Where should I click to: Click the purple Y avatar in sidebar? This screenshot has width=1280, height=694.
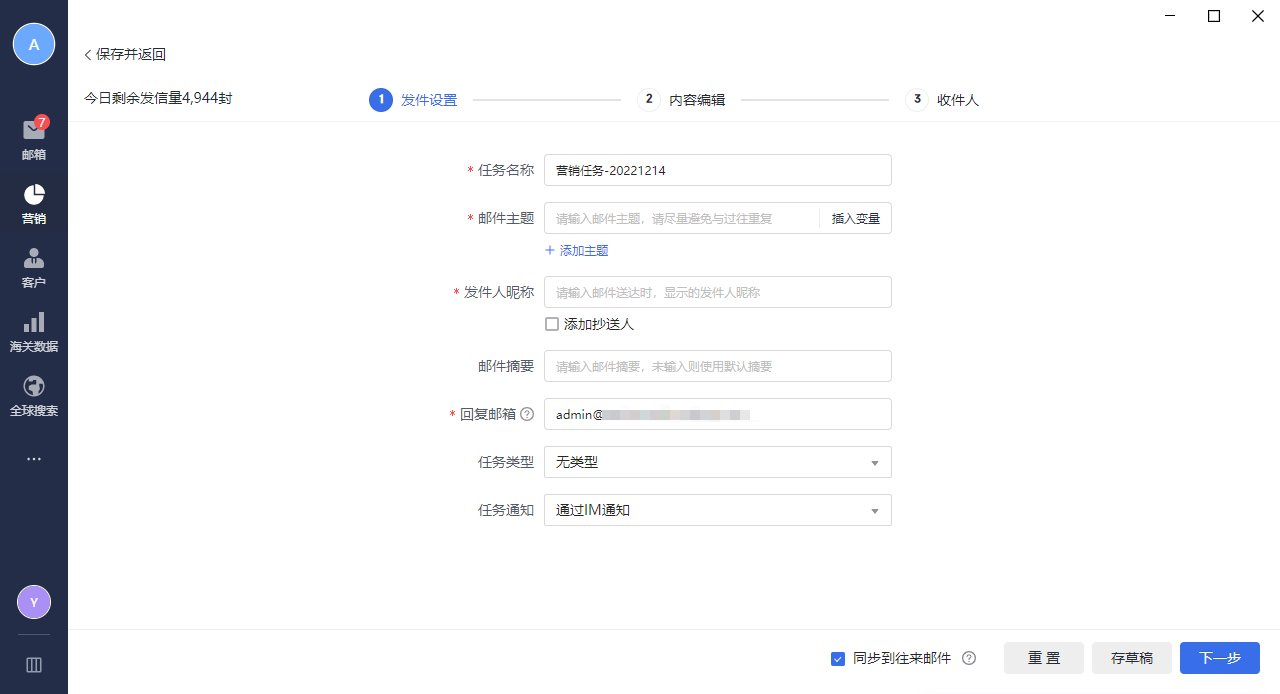34,602
